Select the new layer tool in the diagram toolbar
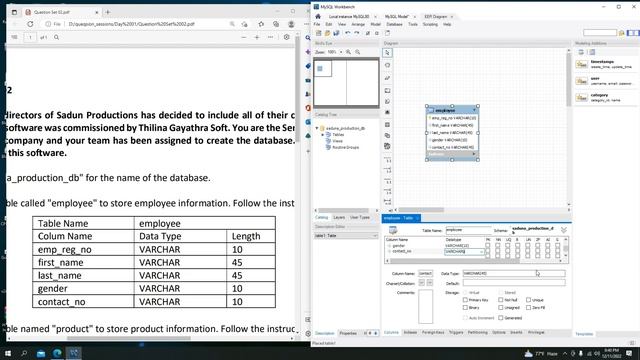The height and width of the screenshot is (360, 640). tap(387, 91)
